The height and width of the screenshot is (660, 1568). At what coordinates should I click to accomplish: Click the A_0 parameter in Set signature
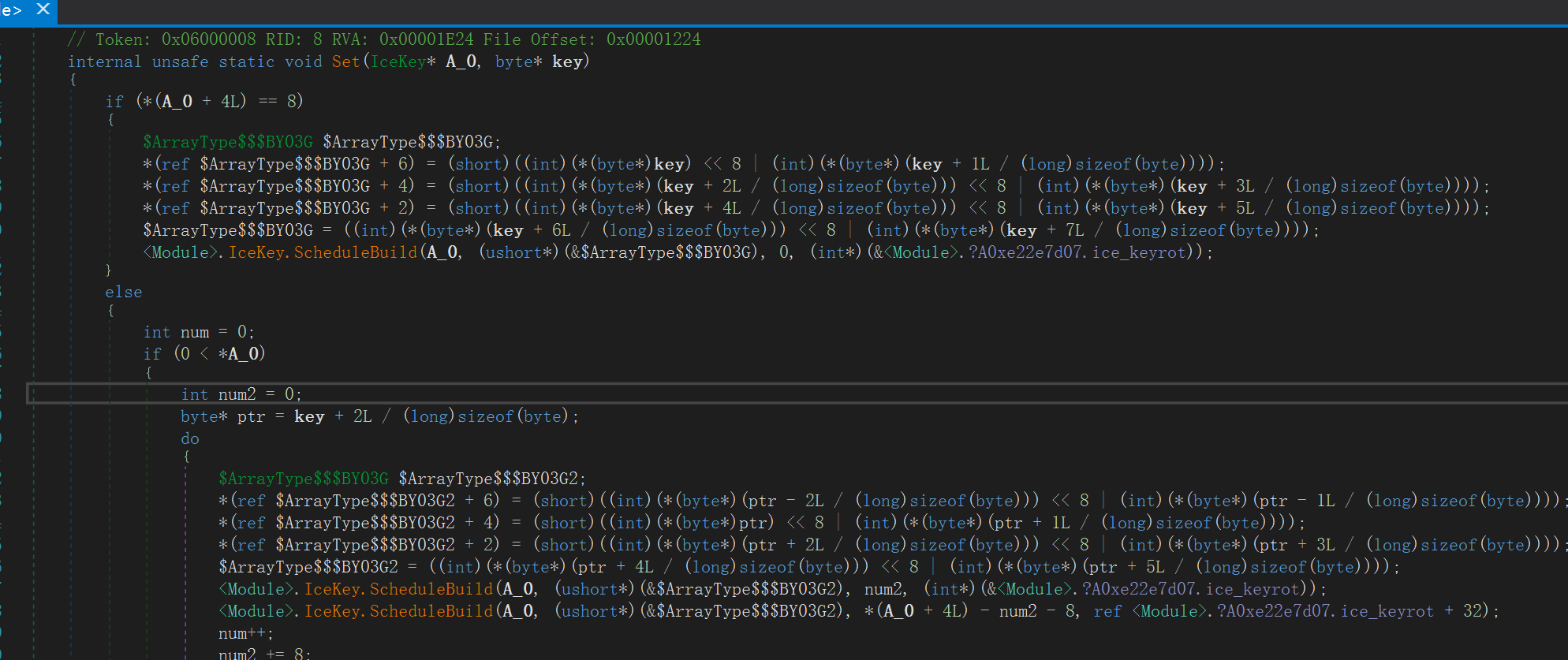click(461, 62)
